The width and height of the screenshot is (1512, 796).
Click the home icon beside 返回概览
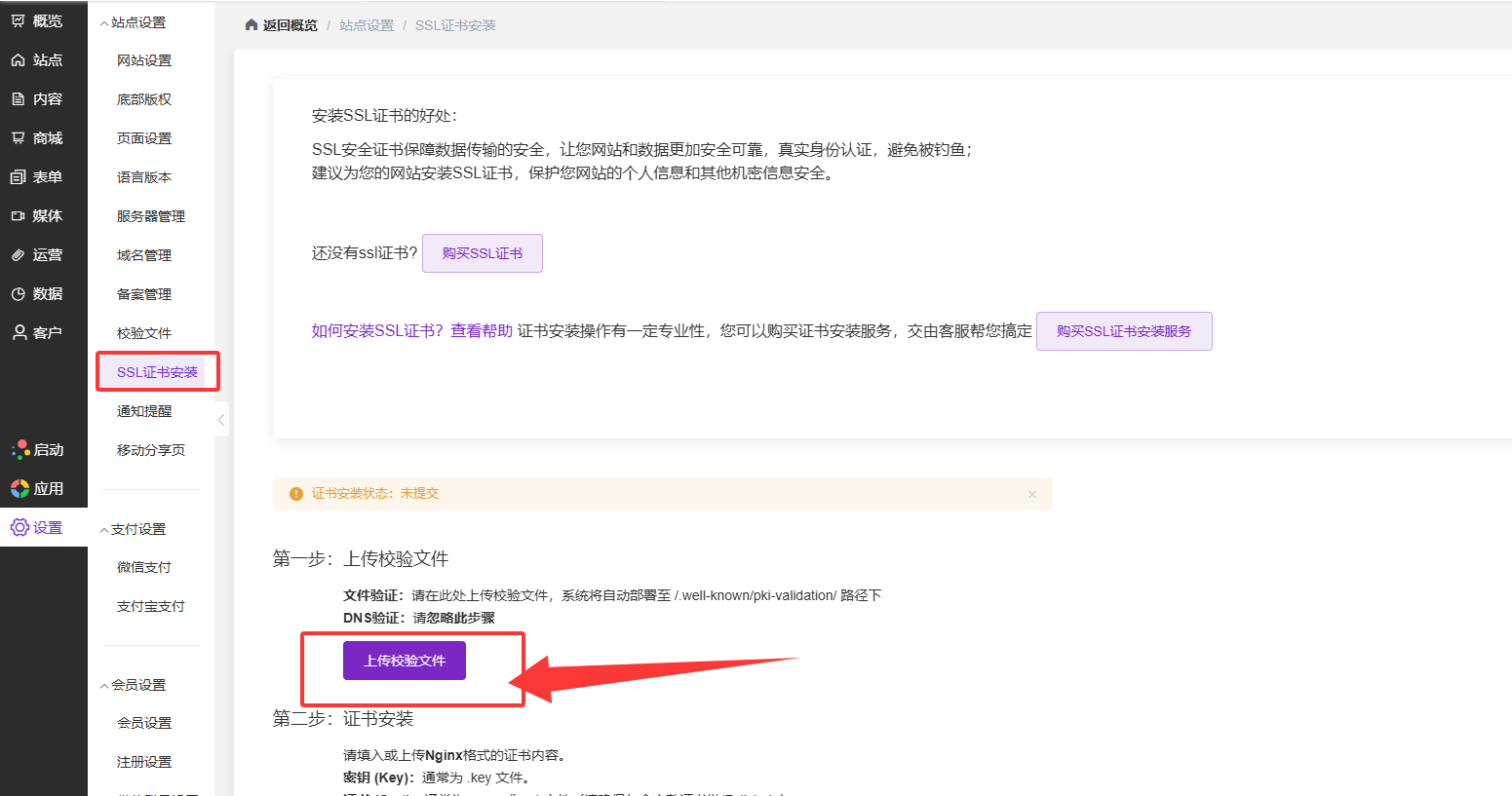252,25
